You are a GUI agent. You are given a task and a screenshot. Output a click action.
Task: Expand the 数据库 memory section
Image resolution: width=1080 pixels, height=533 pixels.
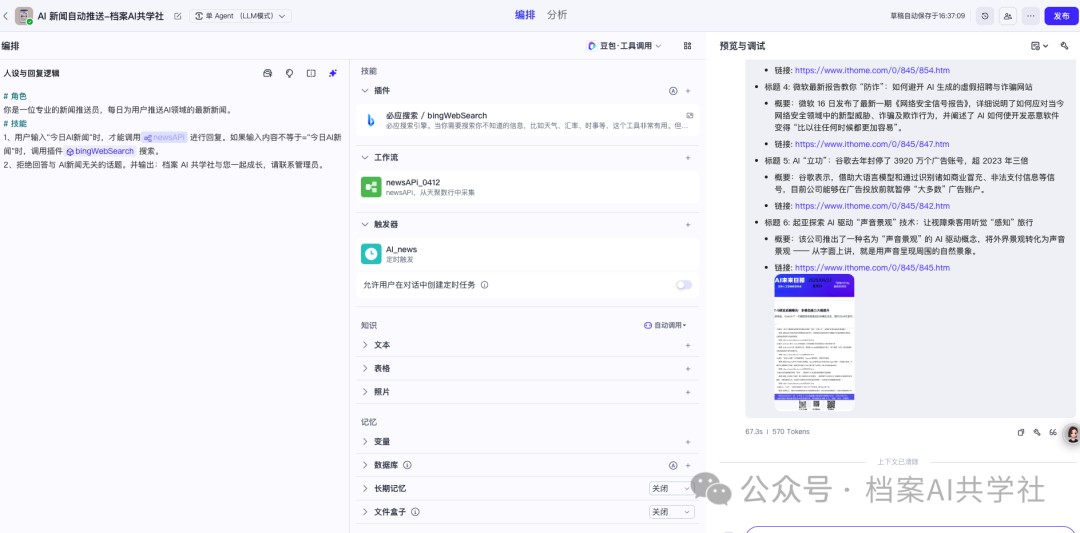click(365, 465)
